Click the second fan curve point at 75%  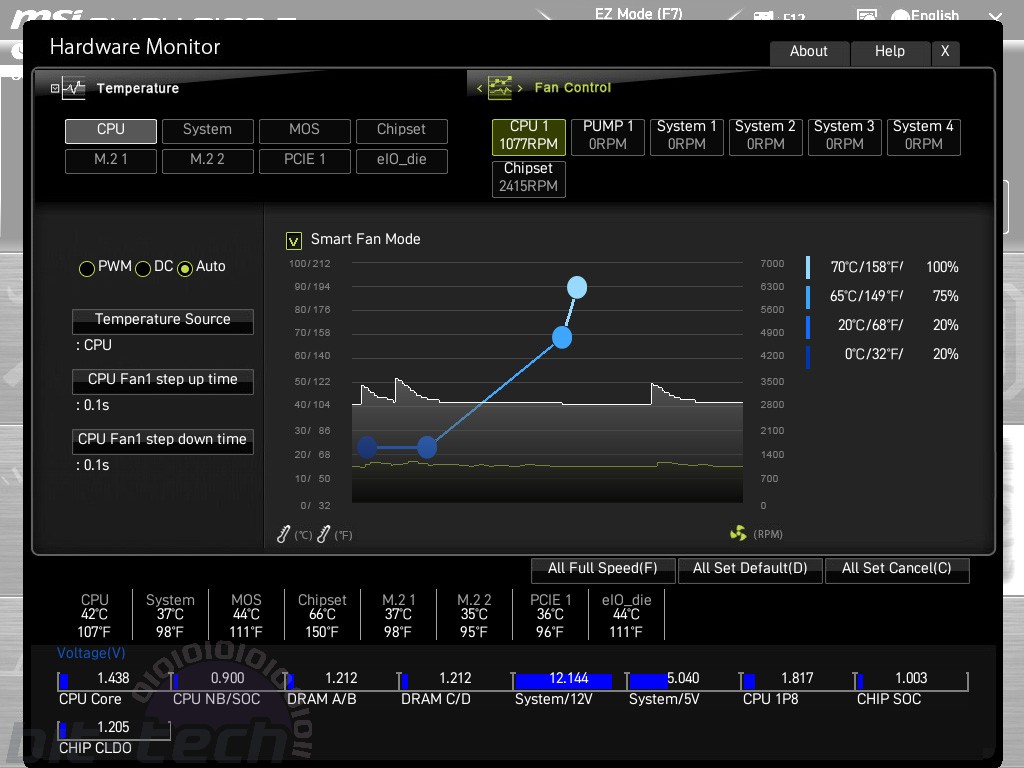pos(562,337)
